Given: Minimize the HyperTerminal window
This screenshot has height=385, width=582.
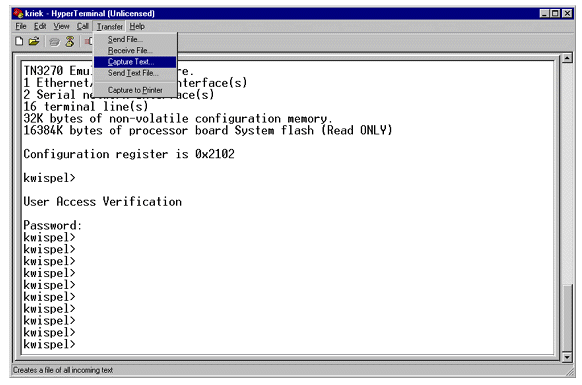Looking at the screenshot, I should coord(545,14).
